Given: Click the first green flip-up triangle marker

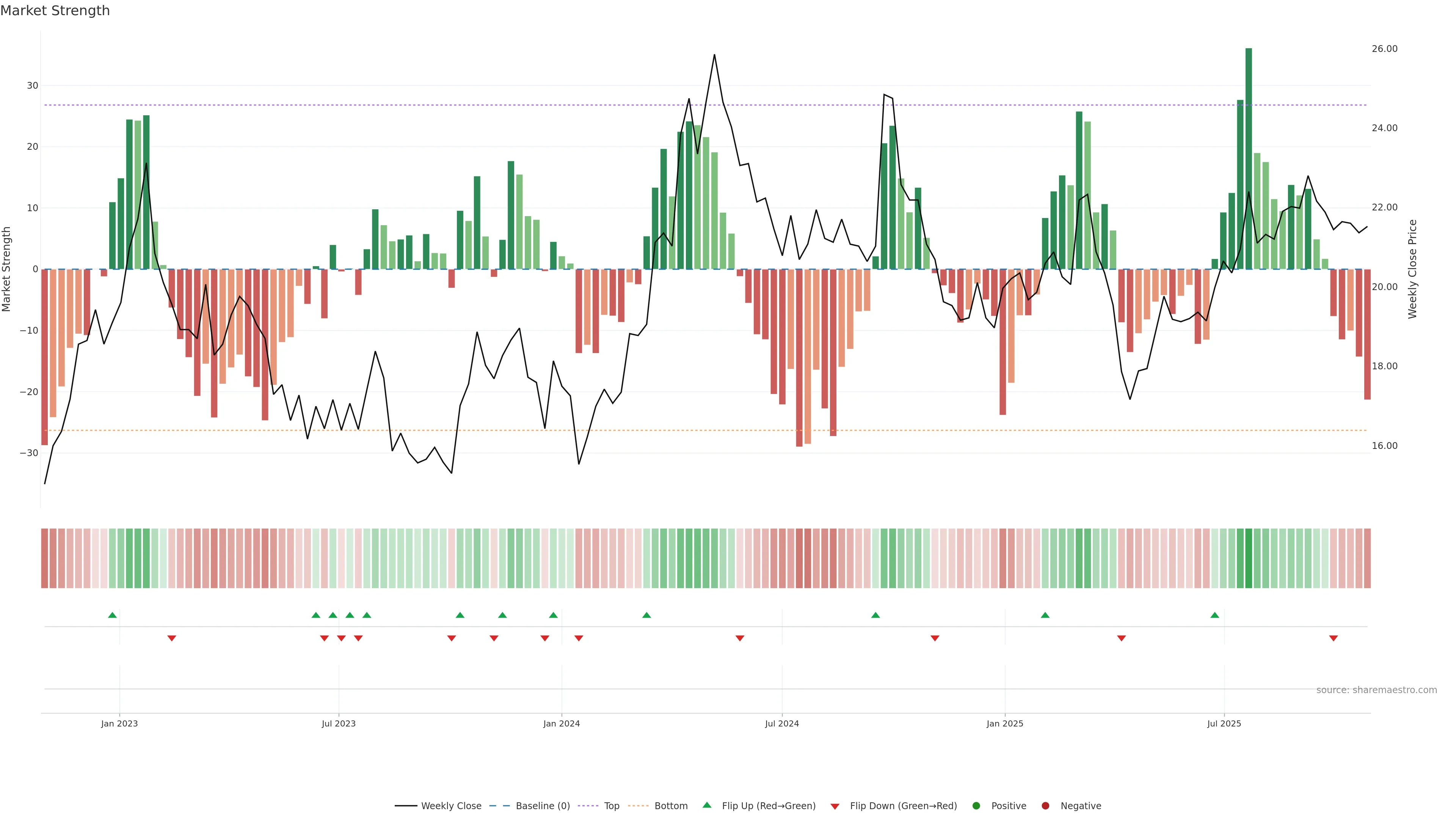Looking at the screenshot, I should click(113, 615).
